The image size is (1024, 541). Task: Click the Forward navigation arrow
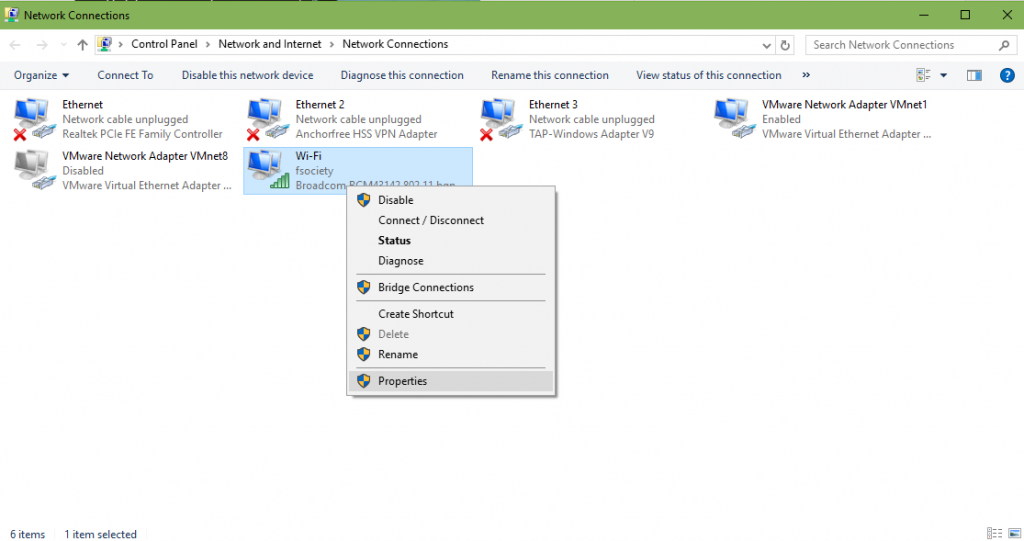click(42, 44)
